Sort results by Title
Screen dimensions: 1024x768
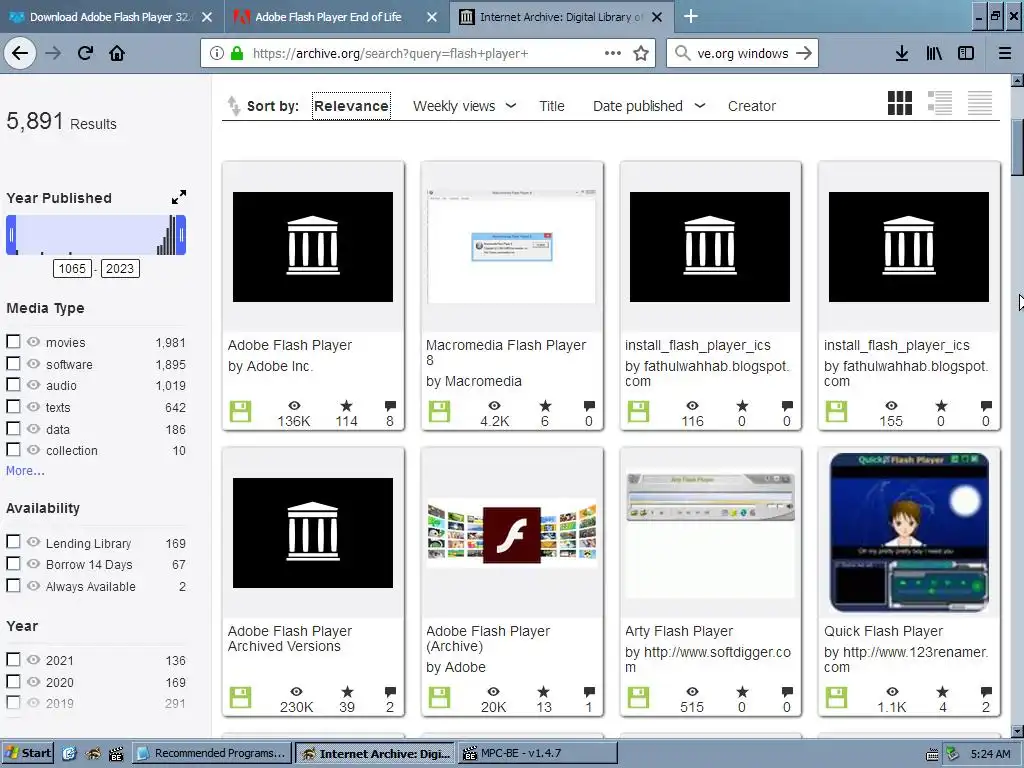[552, 106]
